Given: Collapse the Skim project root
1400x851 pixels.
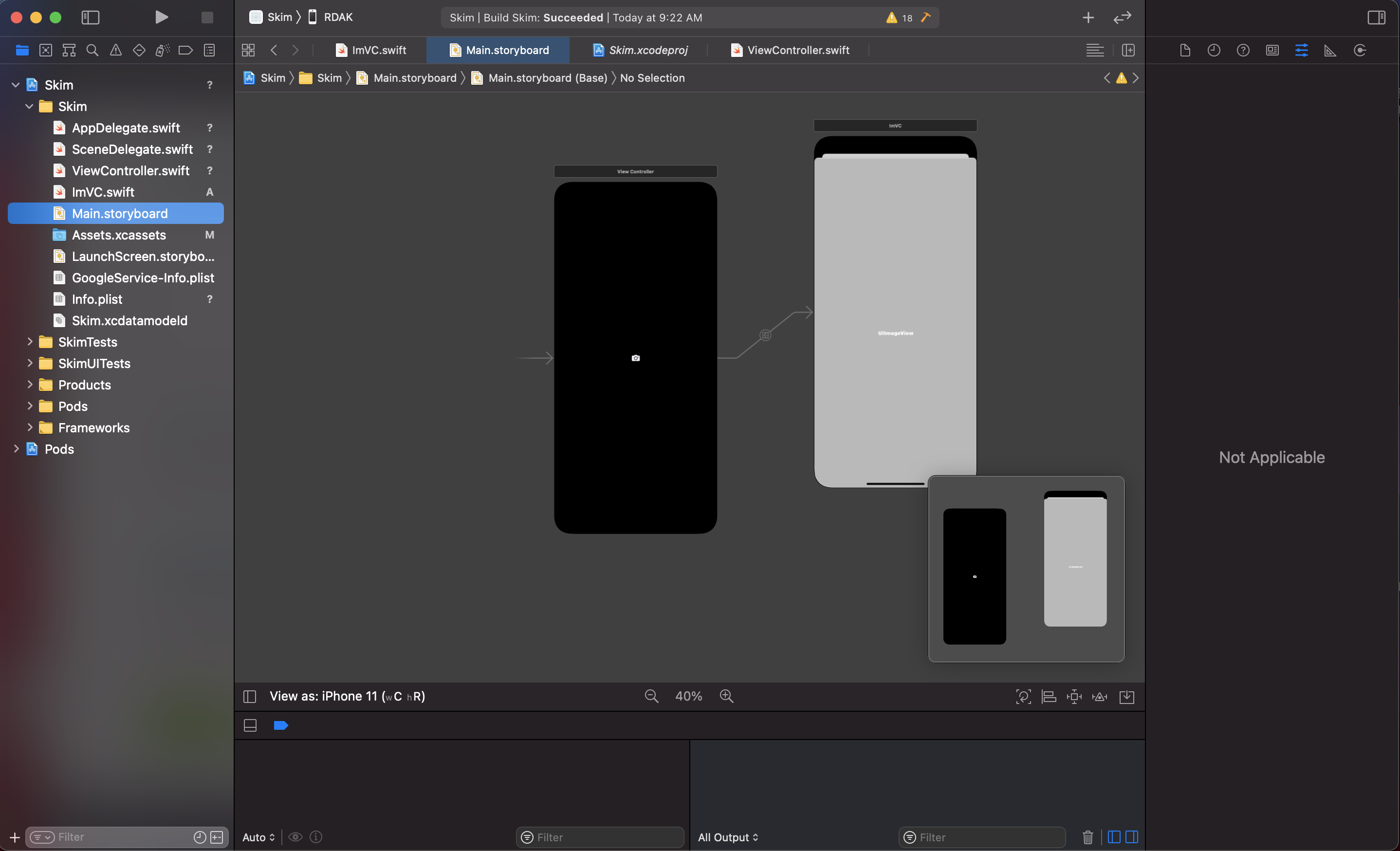Looking at the screenshot, I should (16, 85).
